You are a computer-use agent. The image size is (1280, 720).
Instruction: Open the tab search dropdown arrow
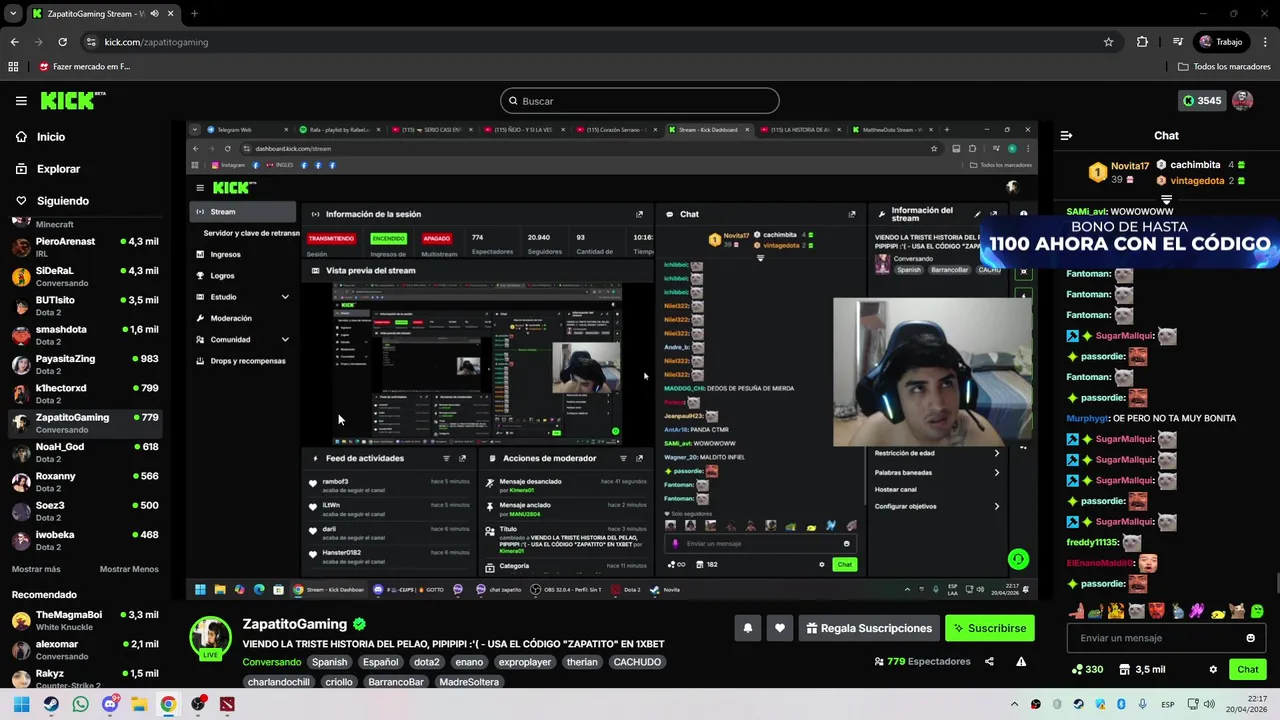[13, 14]
